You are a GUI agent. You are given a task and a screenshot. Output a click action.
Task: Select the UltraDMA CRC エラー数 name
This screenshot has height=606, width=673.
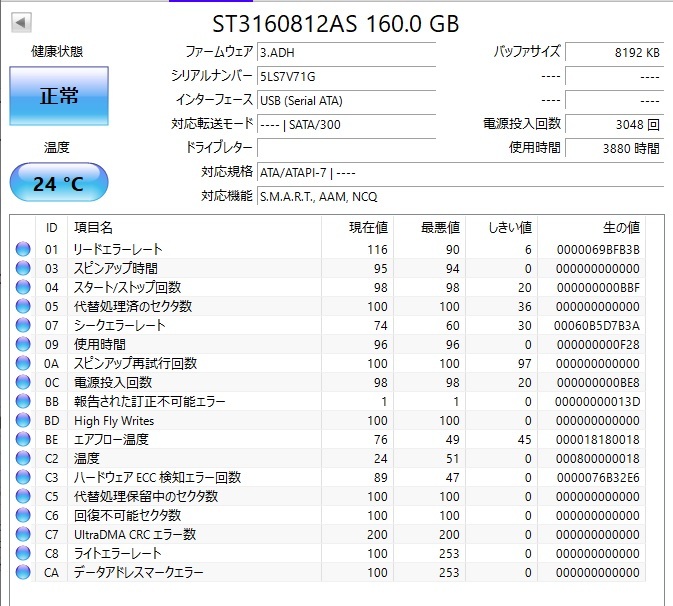point(135,534)
